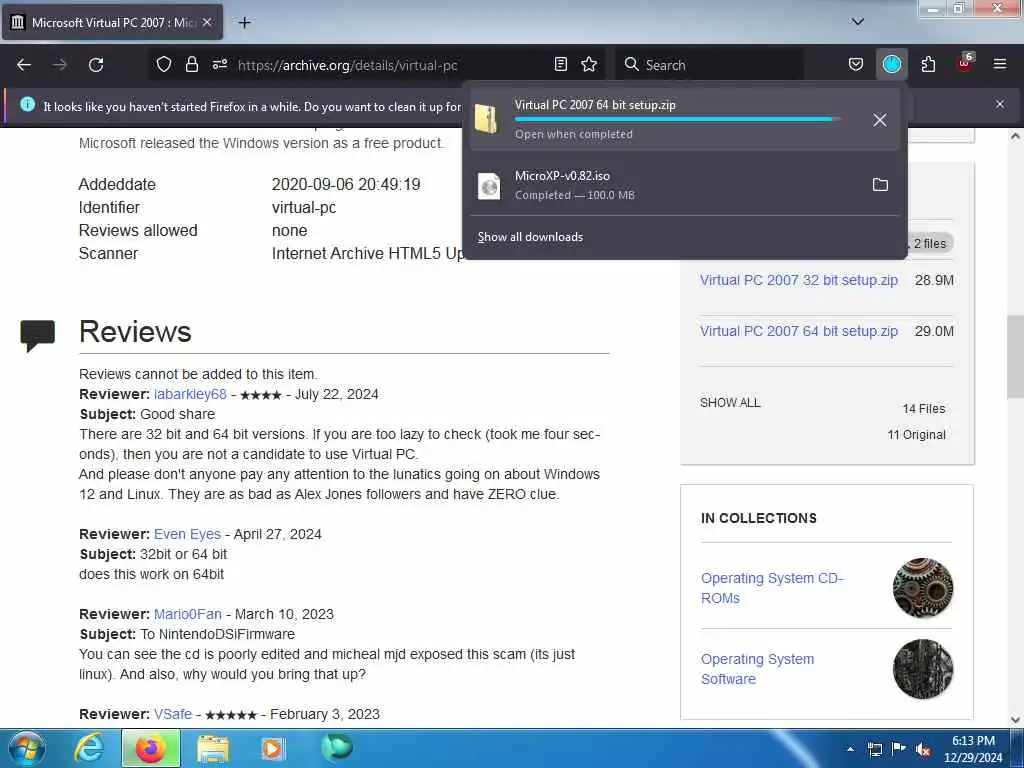Click the network tray icon
Viewport: 1024px width, 768px height.
click(874, 749)
